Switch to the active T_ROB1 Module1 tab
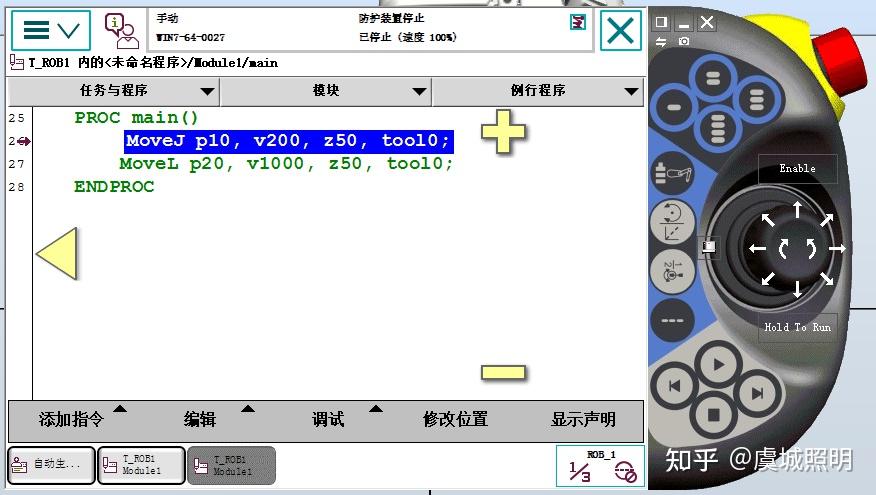876x495 pixels. point(141,465)
